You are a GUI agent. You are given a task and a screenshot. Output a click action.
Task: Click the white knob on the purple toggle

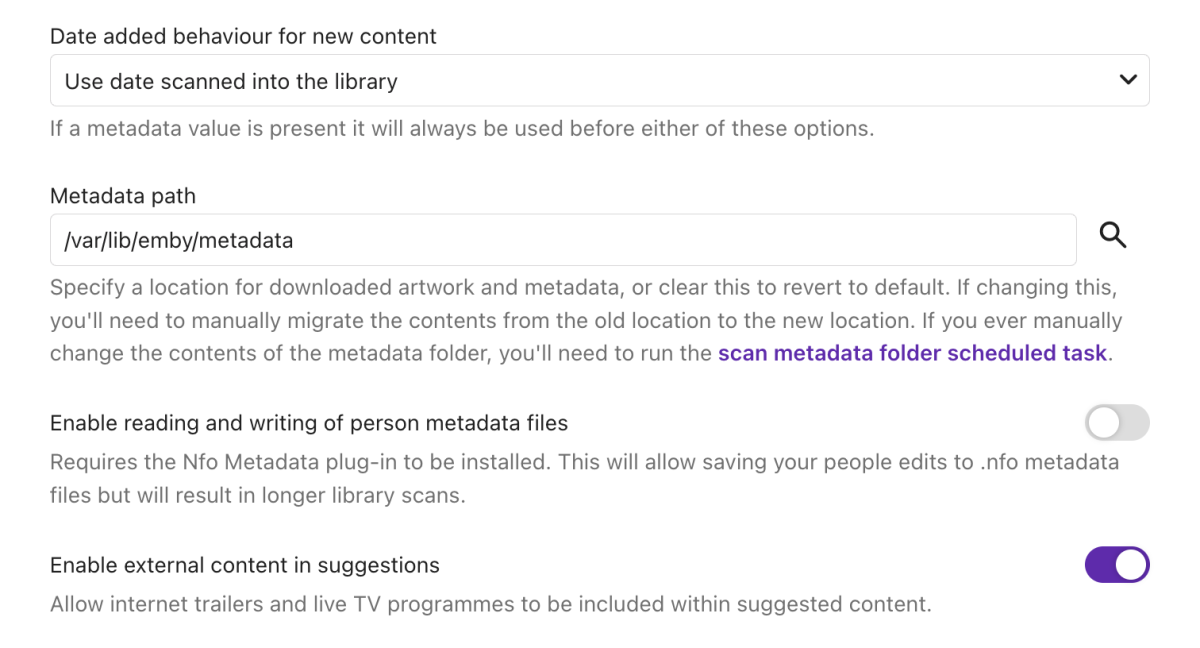click(1131, 565)
